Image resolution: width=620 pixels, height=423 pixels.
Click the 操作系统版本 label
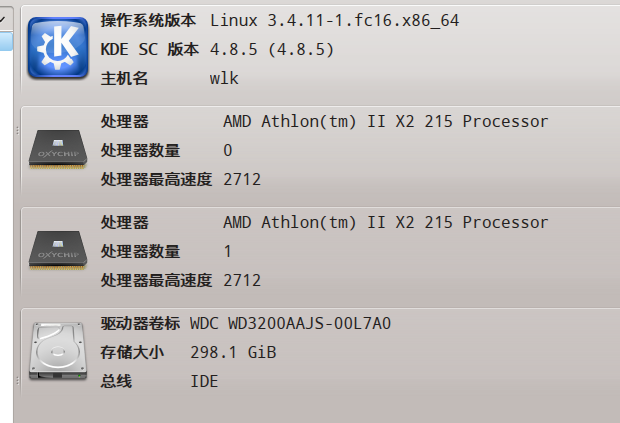click(148, 21)
